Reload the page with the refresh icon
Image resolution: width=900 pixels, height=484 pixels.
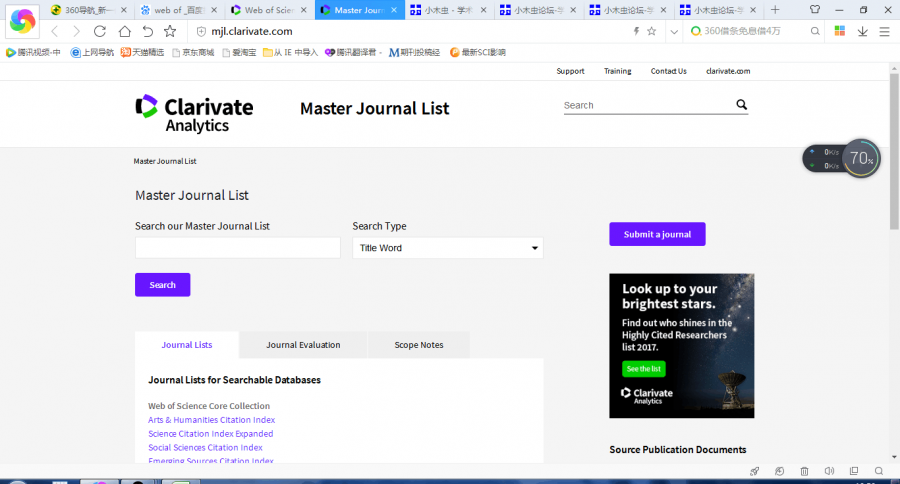tap(100, 31)
